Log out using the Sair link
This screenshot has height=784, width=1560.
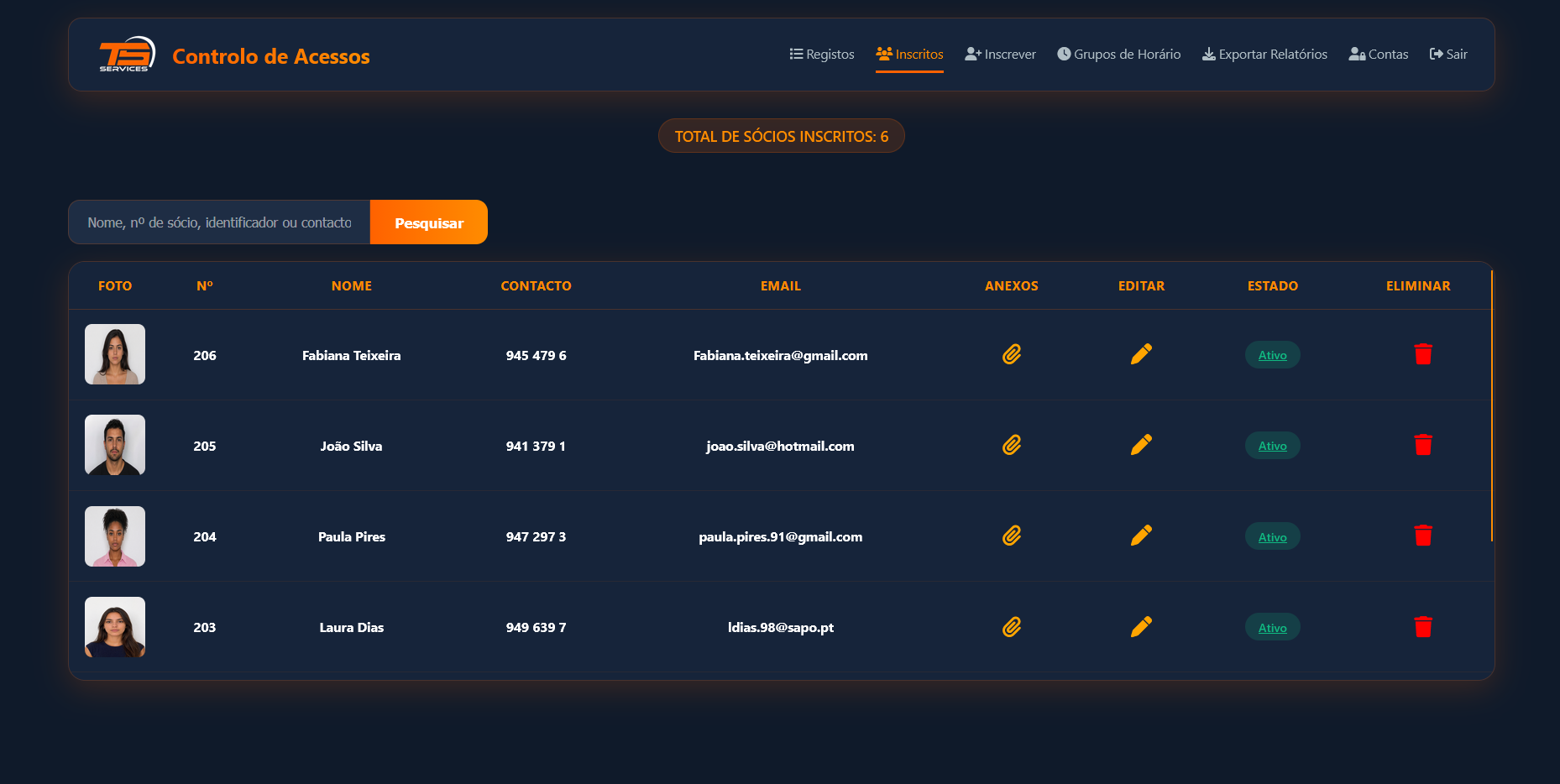click(1448, 55)
